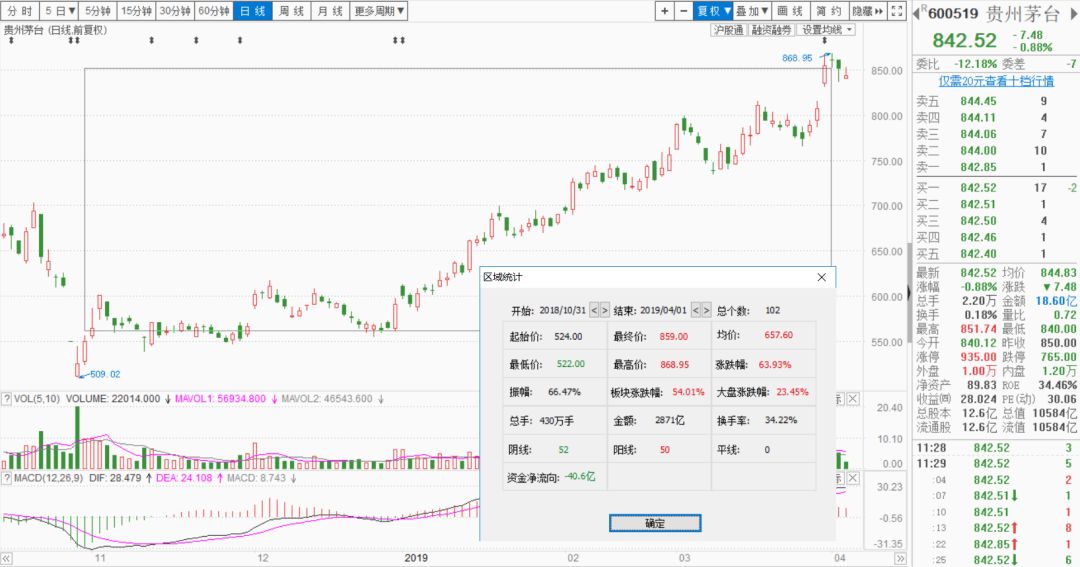
Task: Step the start date 2018/10/31 forward
Action: [606, 310]
